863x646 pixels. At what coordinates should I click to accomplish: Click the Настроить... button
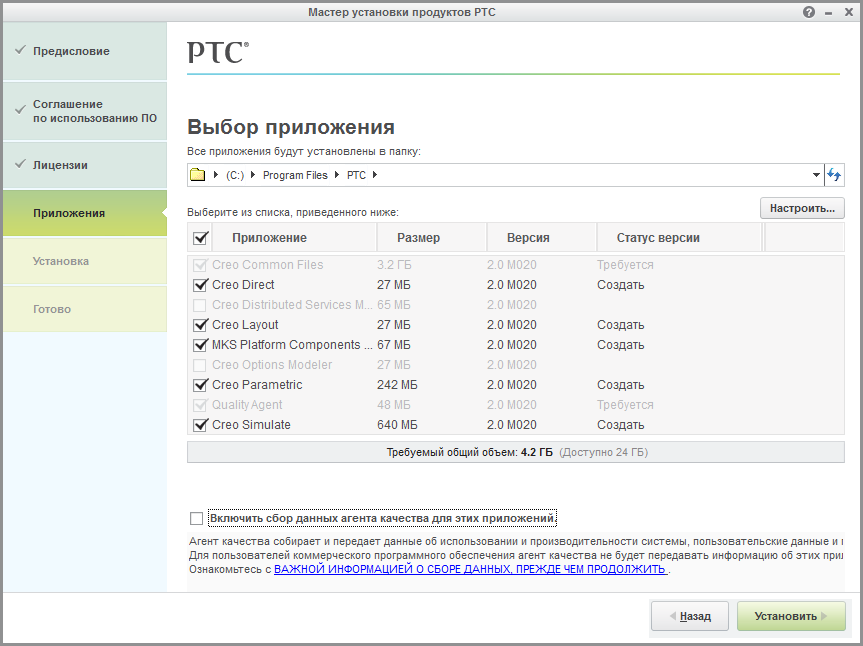(802, 209)
